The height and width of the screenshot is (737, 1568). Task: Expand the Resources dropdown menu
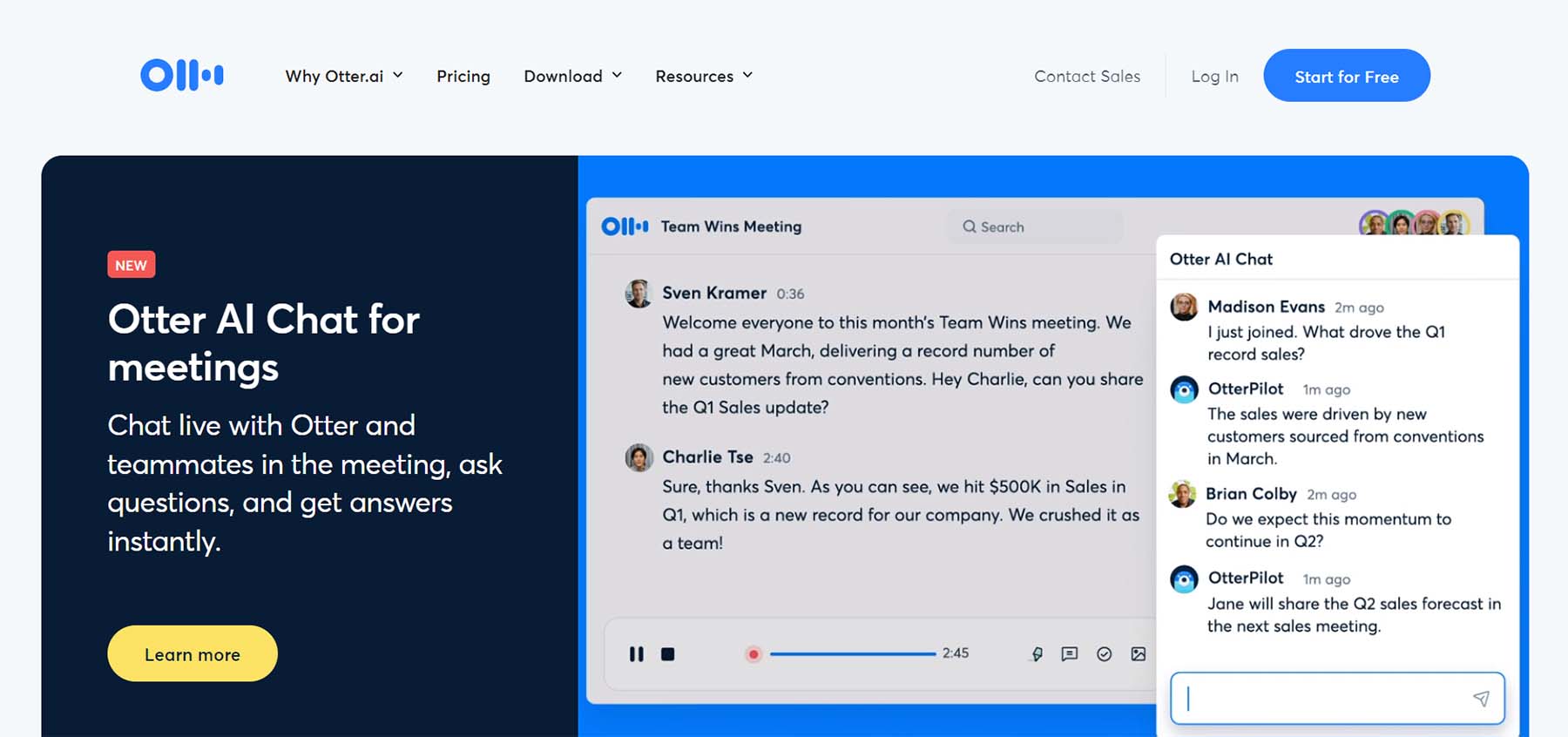pyautogui.click(x=704, y=76)
